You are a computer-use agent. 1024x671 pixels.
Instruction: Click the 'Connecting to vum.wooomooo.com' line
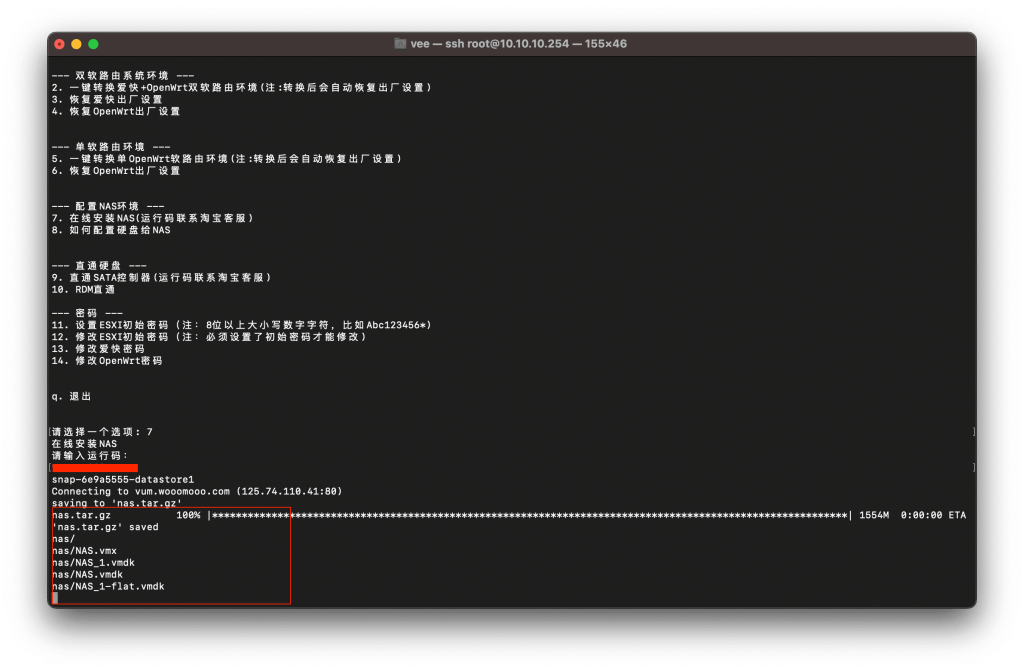point(196,491)
